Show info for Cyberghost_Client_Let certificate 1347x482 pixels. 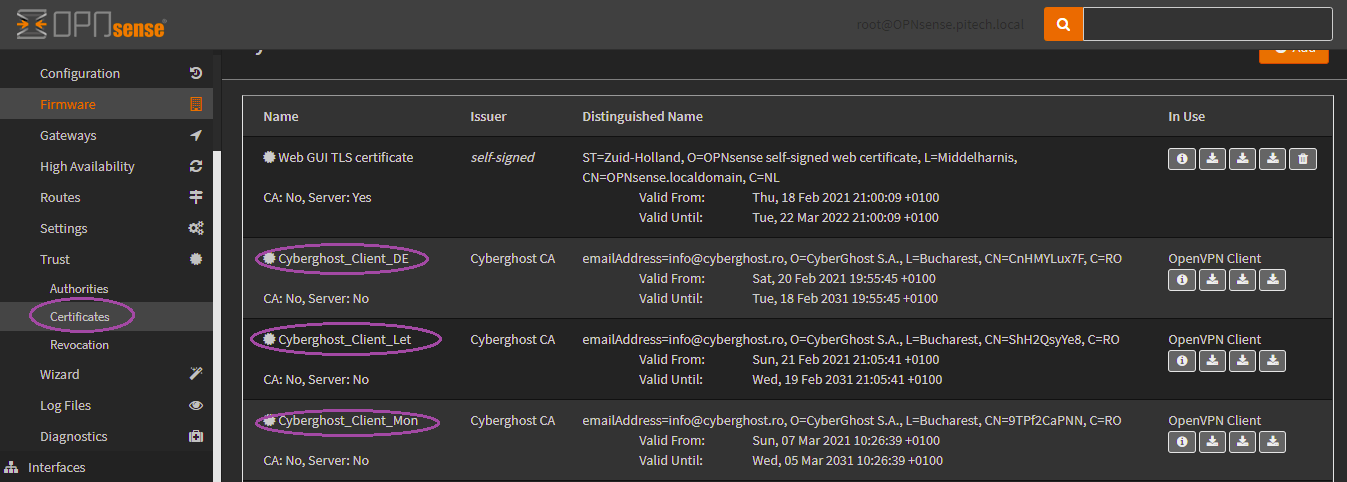[1182, 361]
